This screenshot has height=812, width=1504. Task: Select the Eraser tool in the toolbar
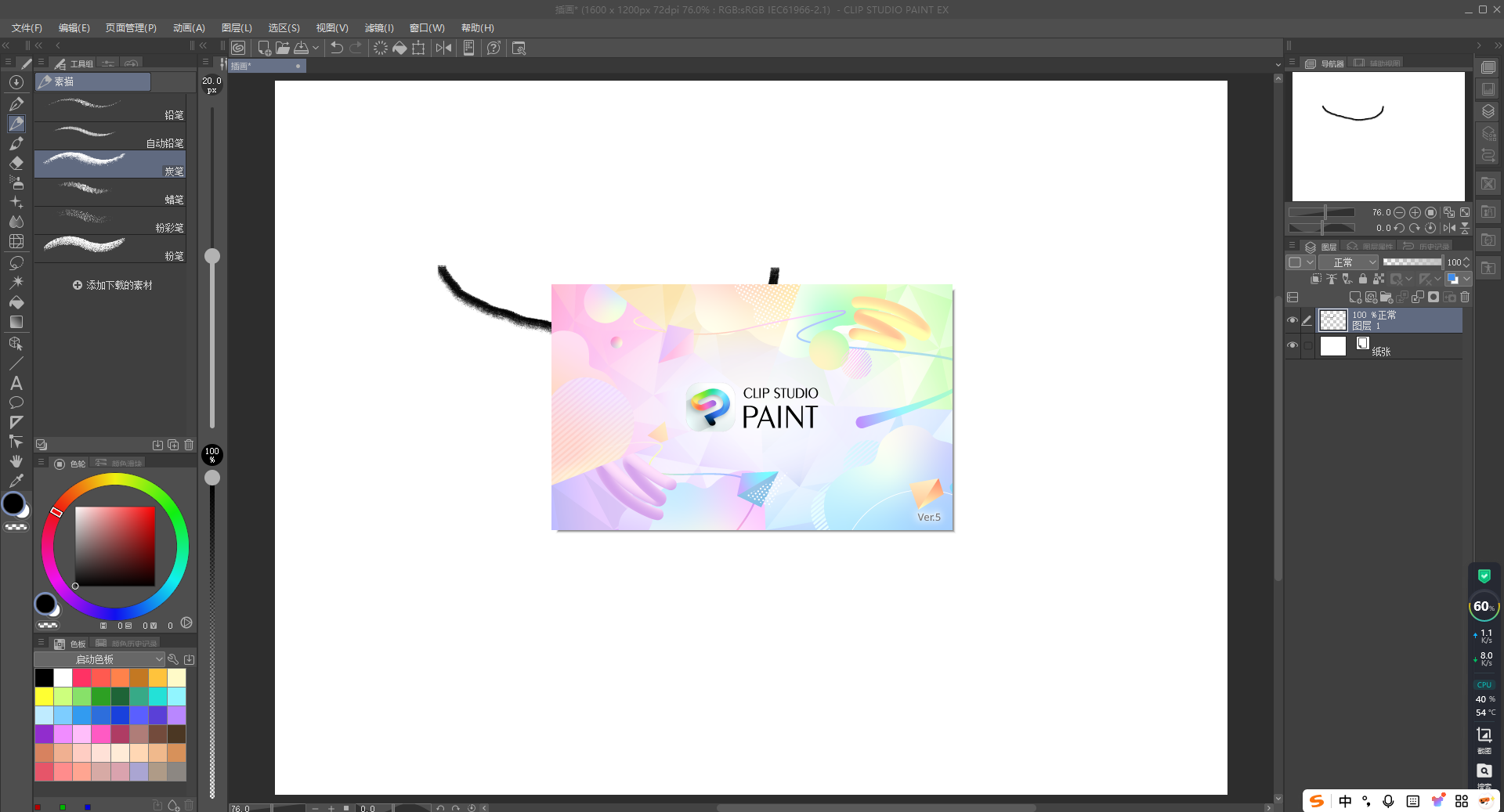(x=16, y=164)
